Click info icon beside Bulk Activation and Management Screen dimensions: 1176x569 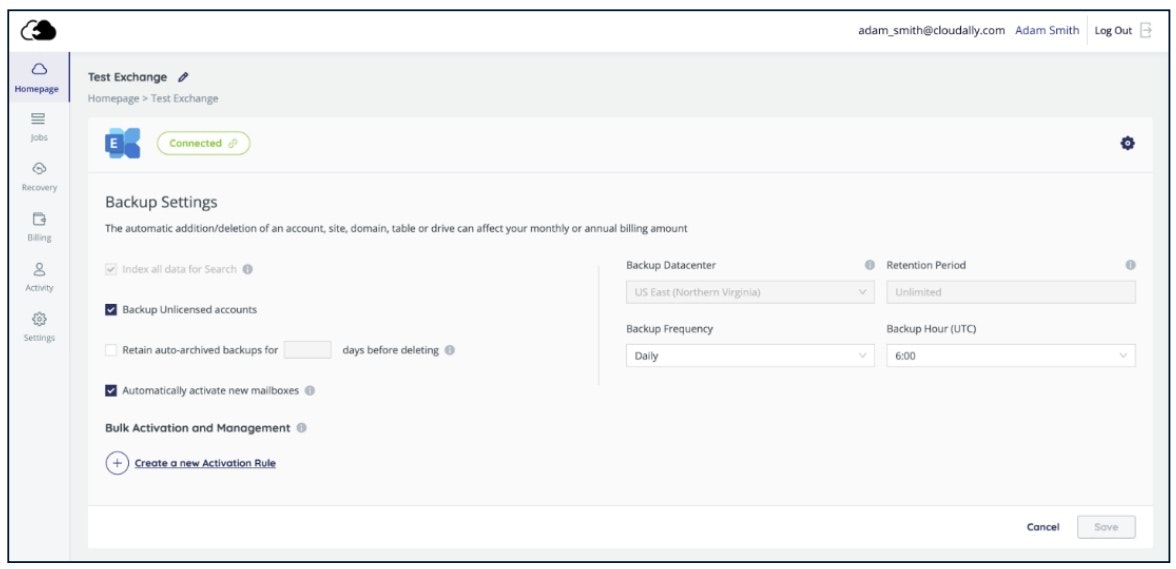(302, 428)
